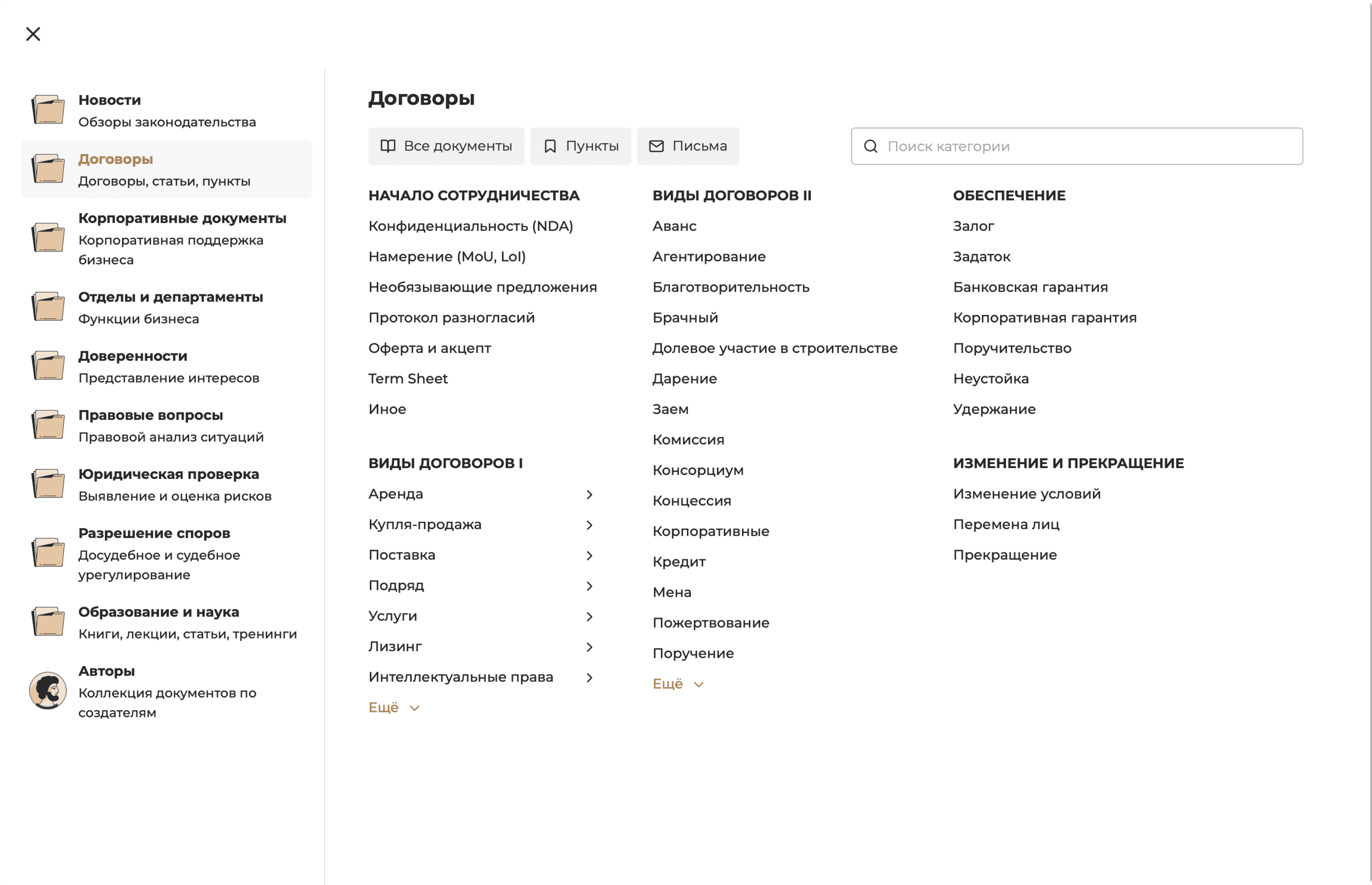
Task: Click the folder icon beside Доверенности
Action: pyautogui.click(x=48, y=366)
